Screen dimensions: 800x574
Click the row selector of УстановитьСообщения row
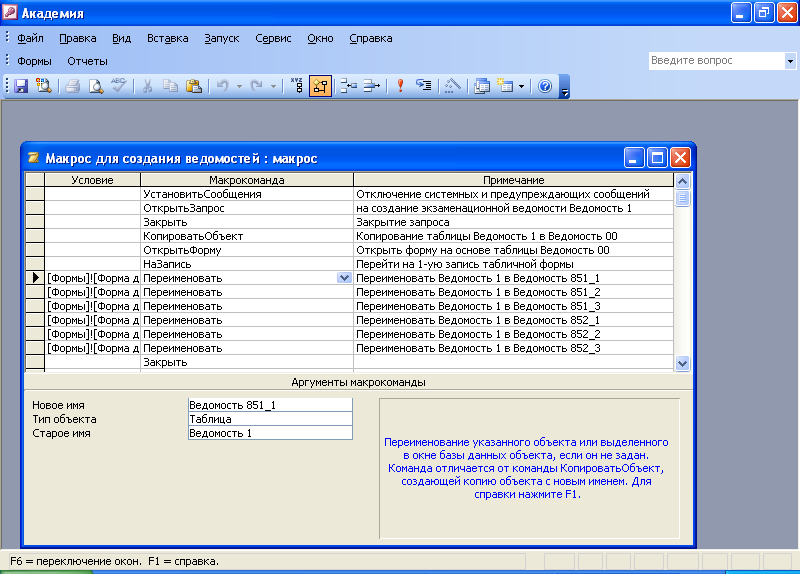(x=35, y=194)
